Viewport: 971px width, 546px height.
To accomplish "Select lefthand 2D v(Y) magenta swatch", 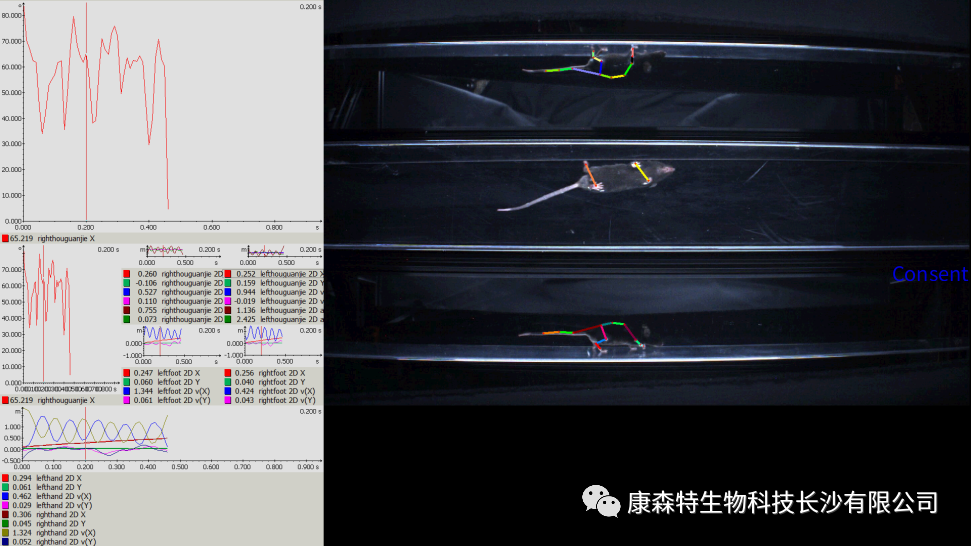I will tap(5, 504).
